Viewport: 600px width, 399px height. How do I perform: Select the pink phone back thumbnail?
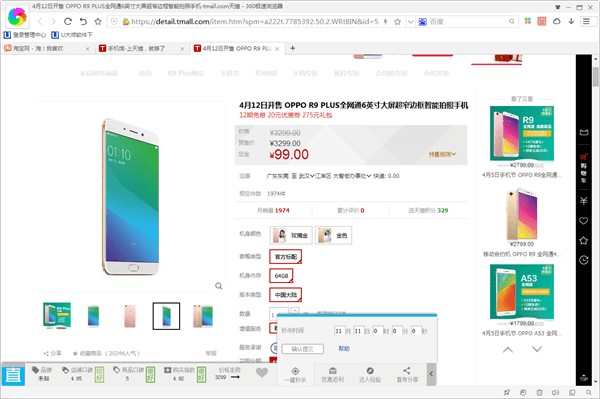(x=130, y=316)
